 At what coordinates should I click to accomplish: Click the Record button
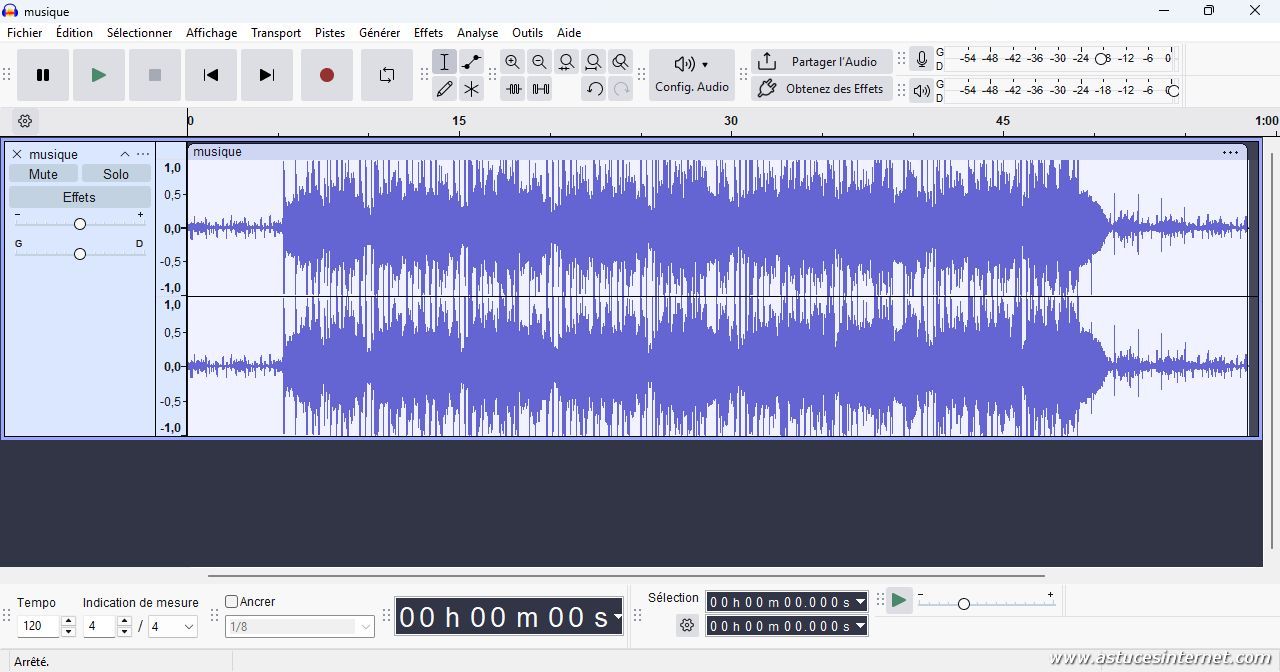[327, 75]
